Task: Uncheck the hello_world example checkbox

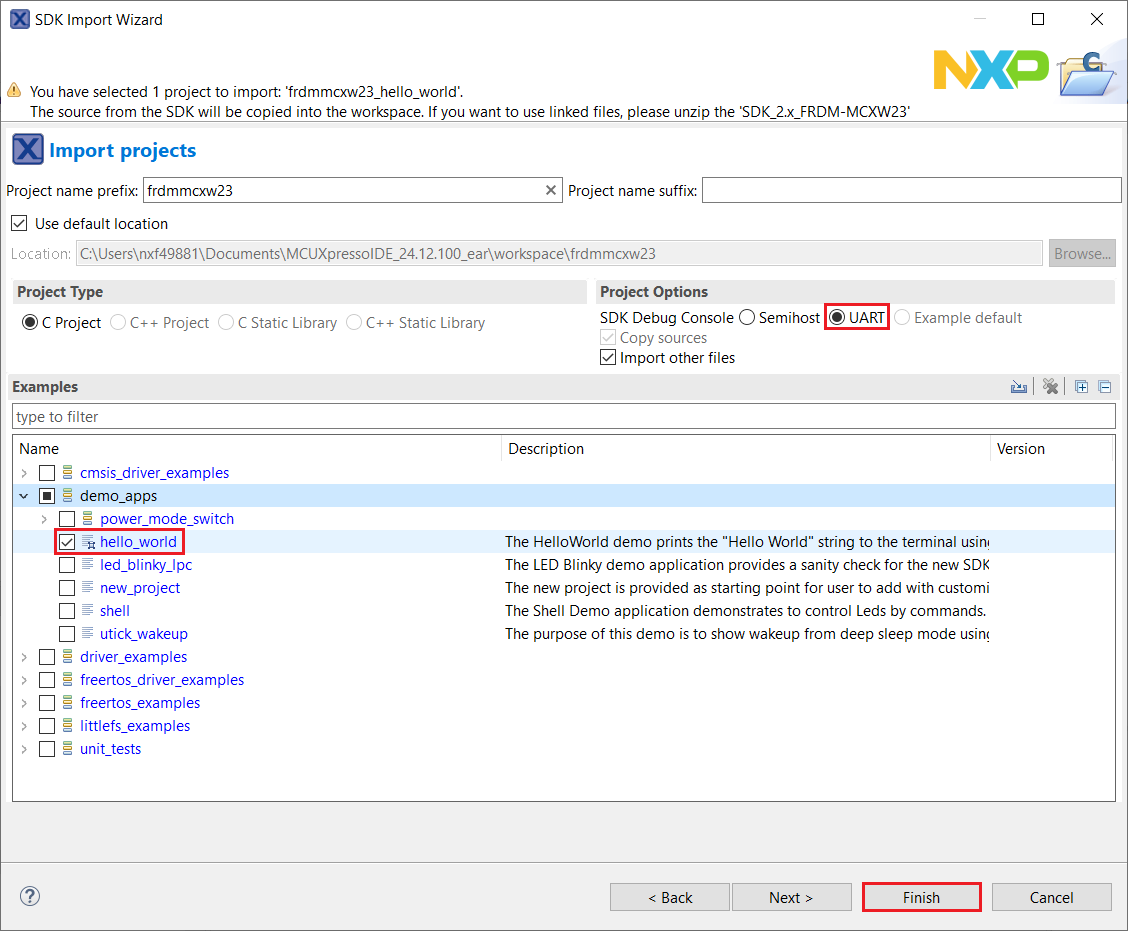Action: pyautogui.click(x=67, y=542)
